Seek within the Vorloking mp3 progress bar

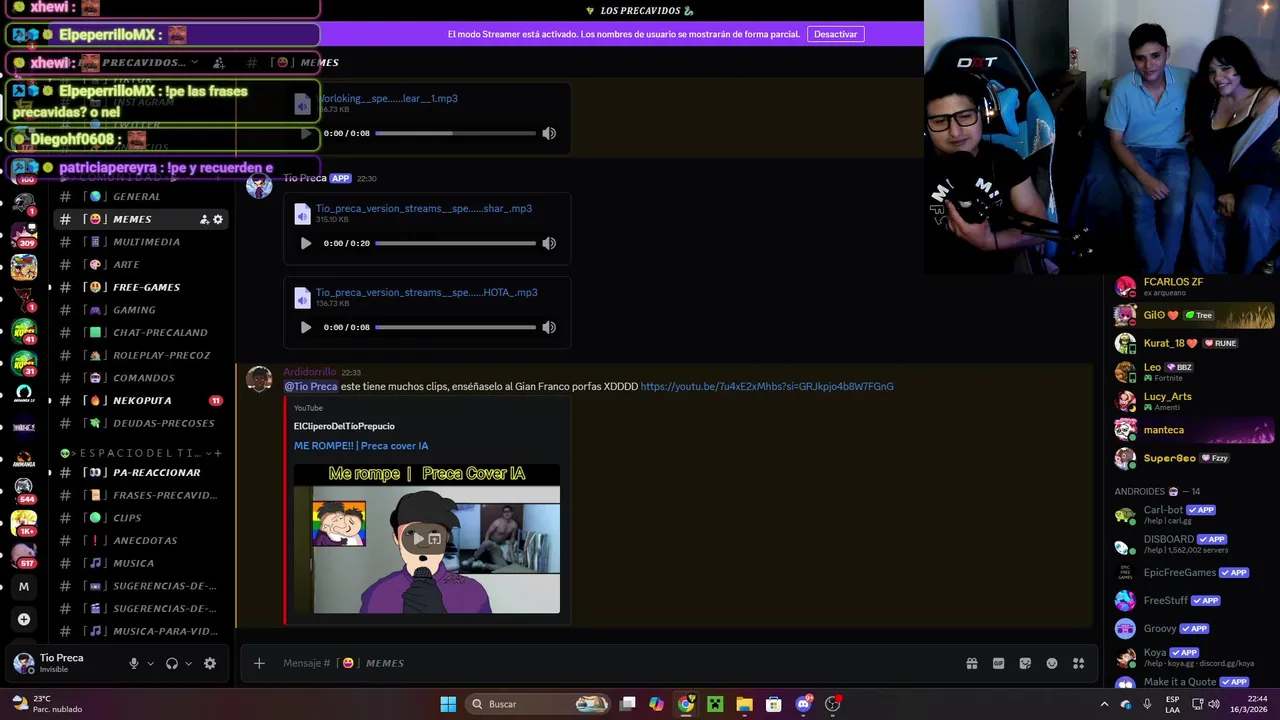click(456, 133)
